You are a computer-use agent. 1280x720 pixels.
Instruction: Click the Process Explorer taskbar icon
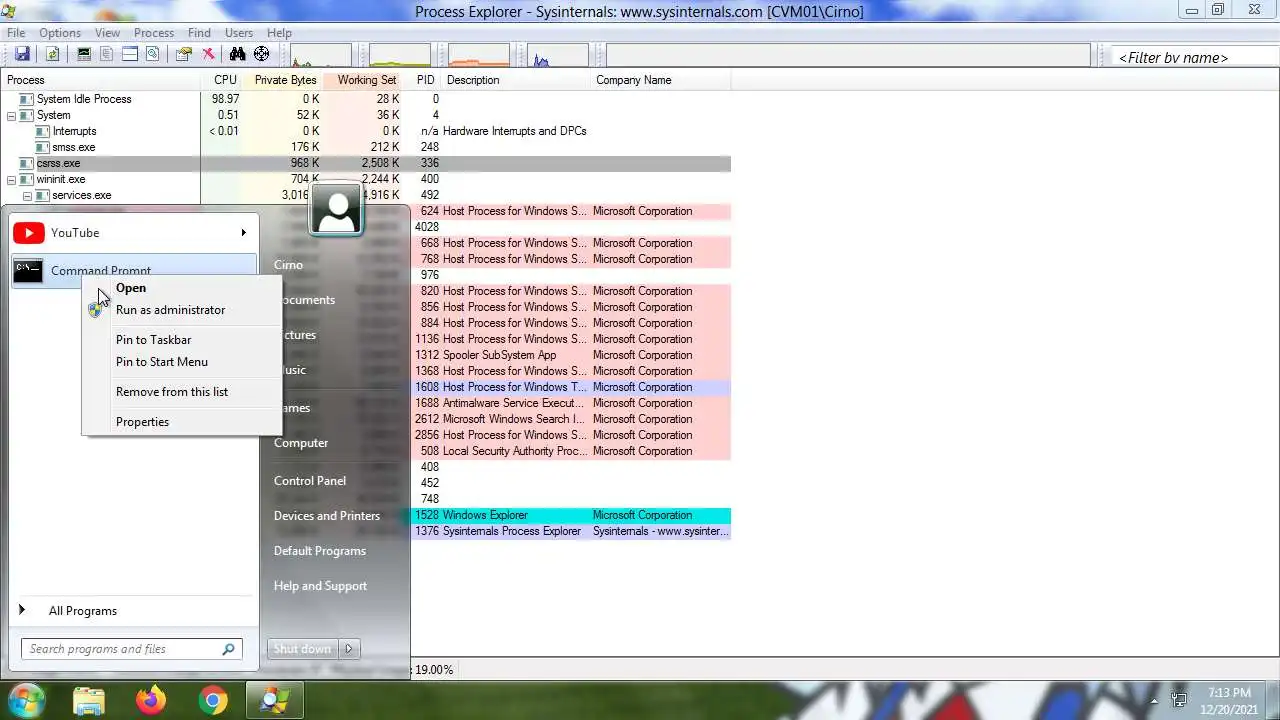[275, 700]
